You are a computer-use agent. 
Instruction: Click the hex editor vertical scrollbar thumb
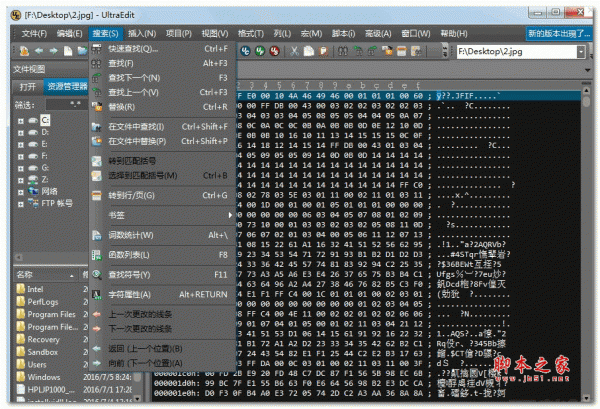(x=586, y=101)
